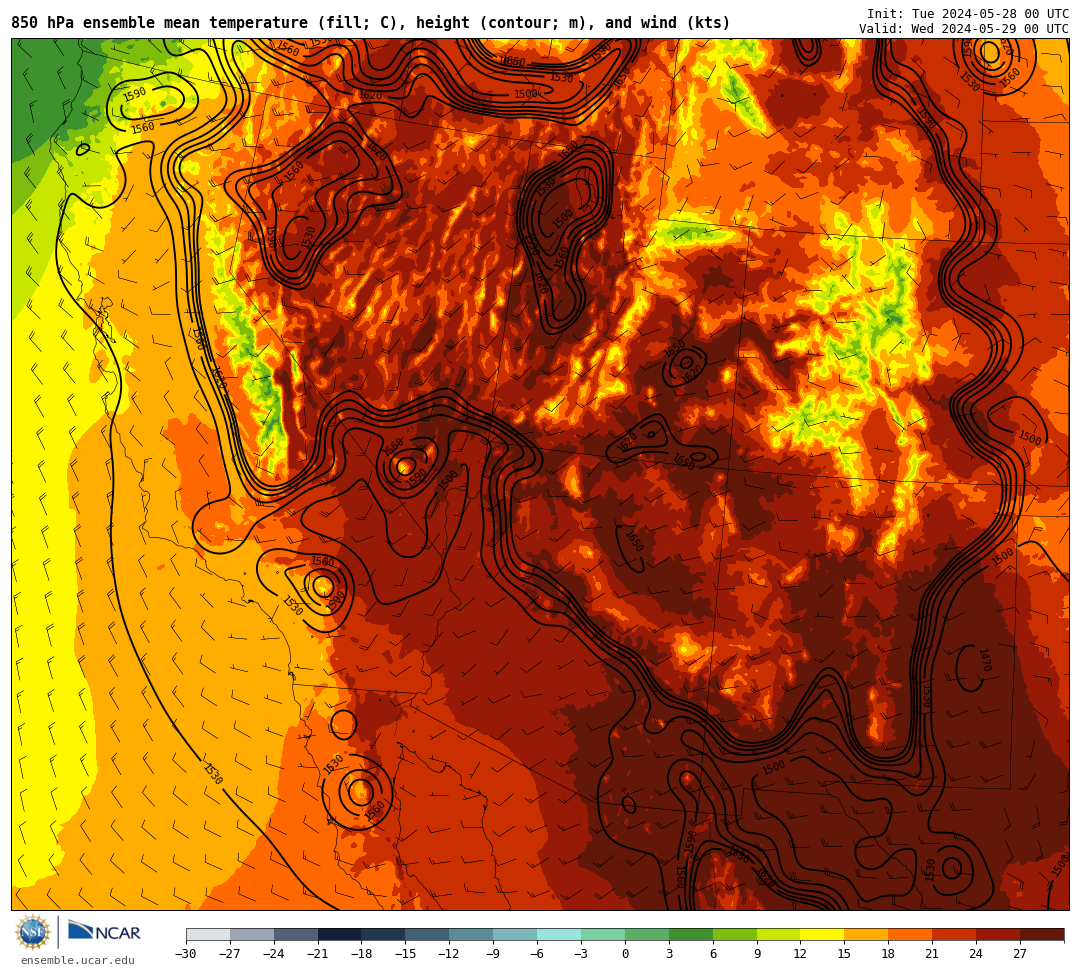Click the Valid: Wed 2024-05-29 00 UTC text

[x=964, y=29]
